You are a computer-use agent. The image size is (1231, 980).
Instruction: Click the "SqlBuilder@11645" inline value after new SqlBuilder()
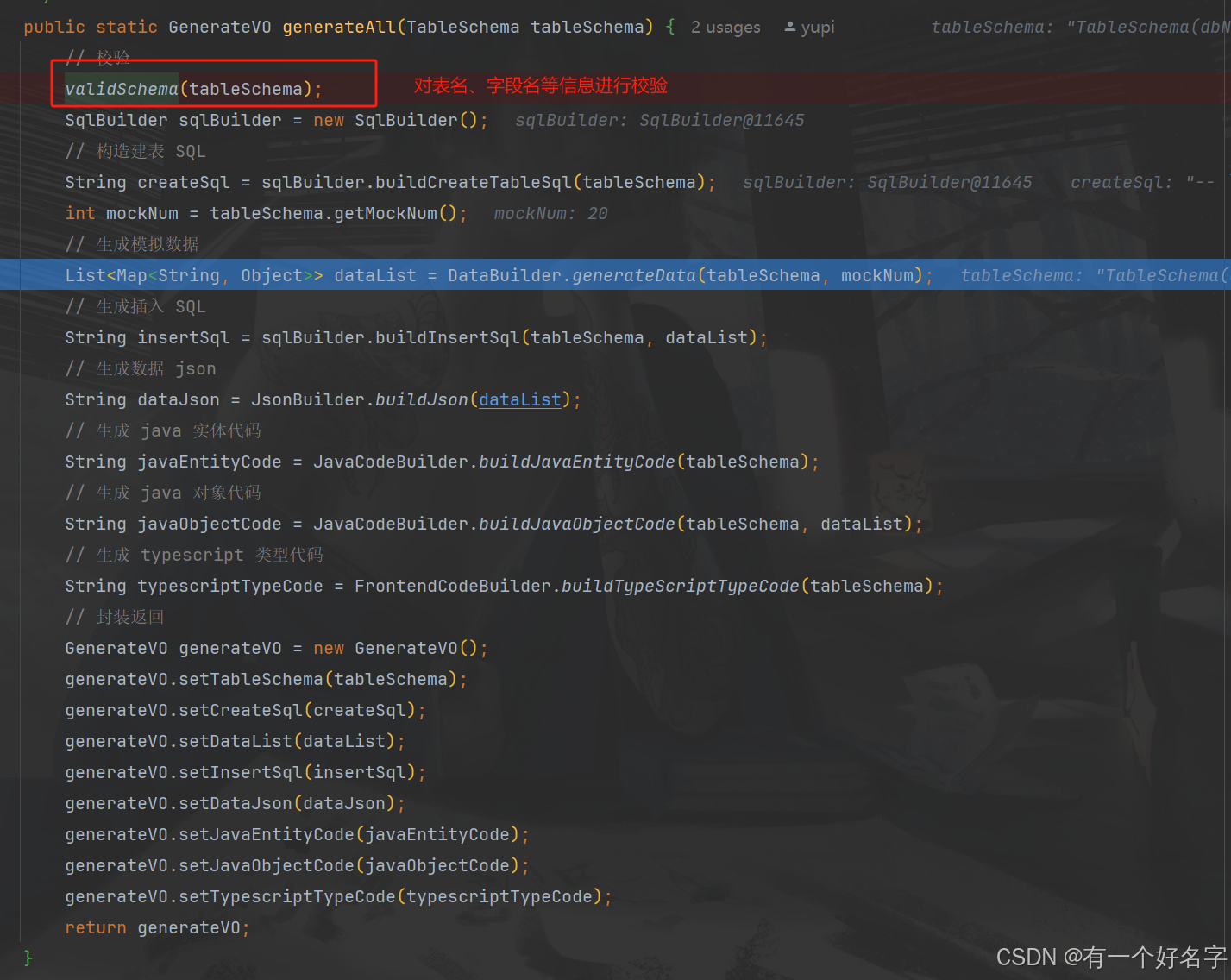click(x=721, y=120)
